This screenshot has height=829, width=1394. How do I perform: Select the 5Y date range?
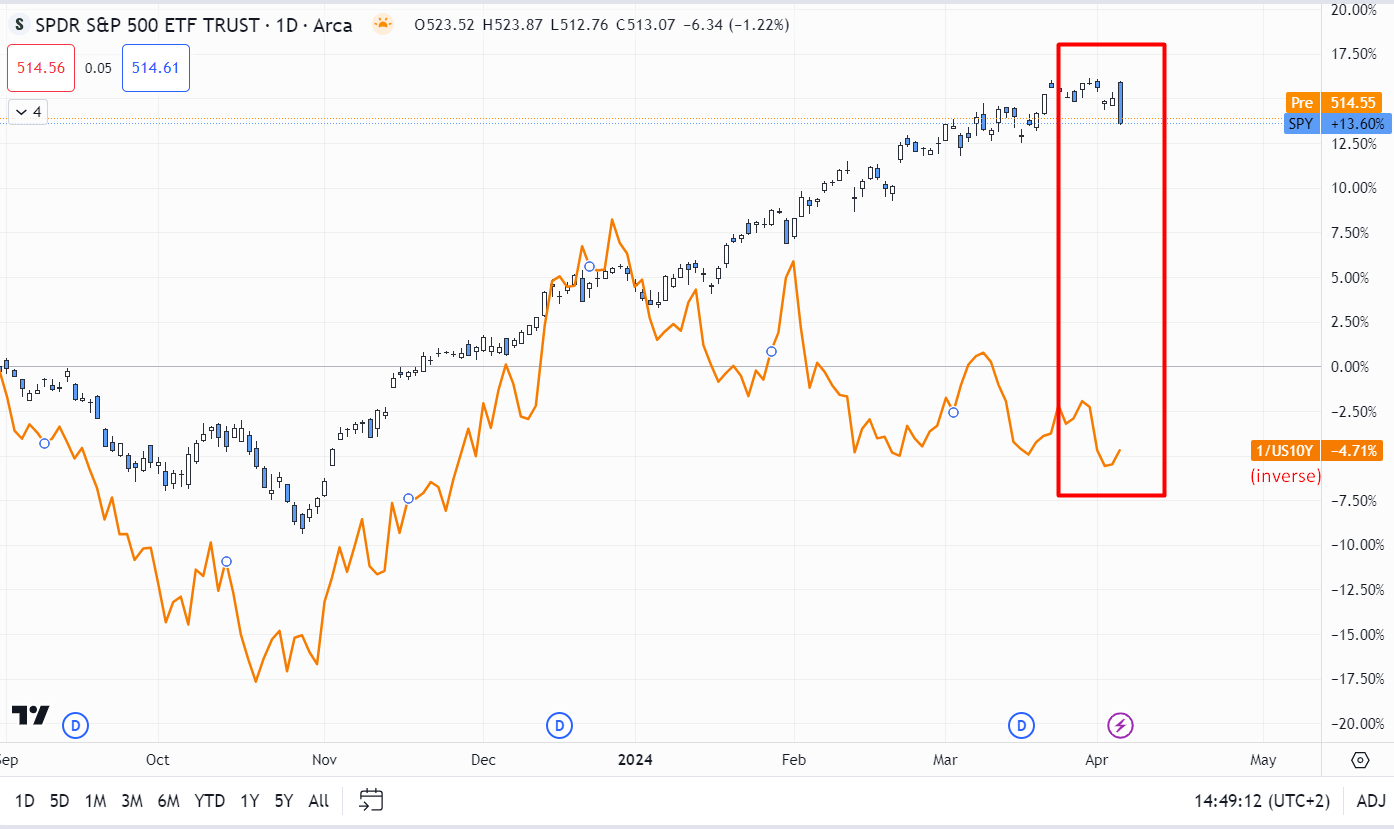click(x=284, y=801)
